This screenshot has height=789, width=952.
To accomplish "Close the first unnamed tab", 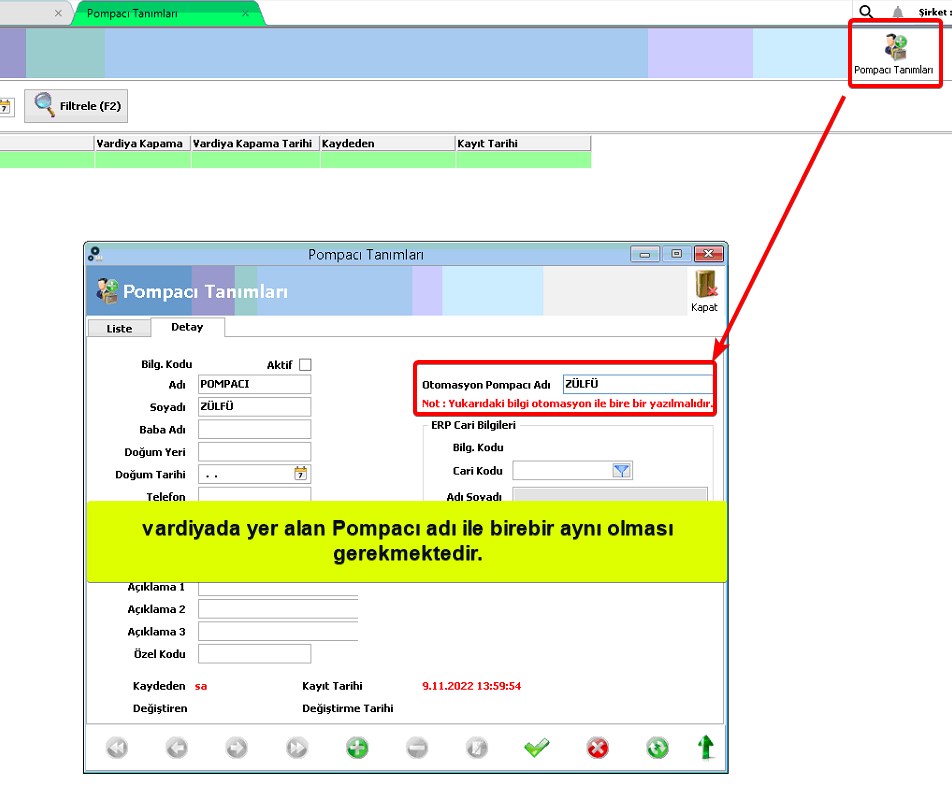I will (x=58, y=13).
